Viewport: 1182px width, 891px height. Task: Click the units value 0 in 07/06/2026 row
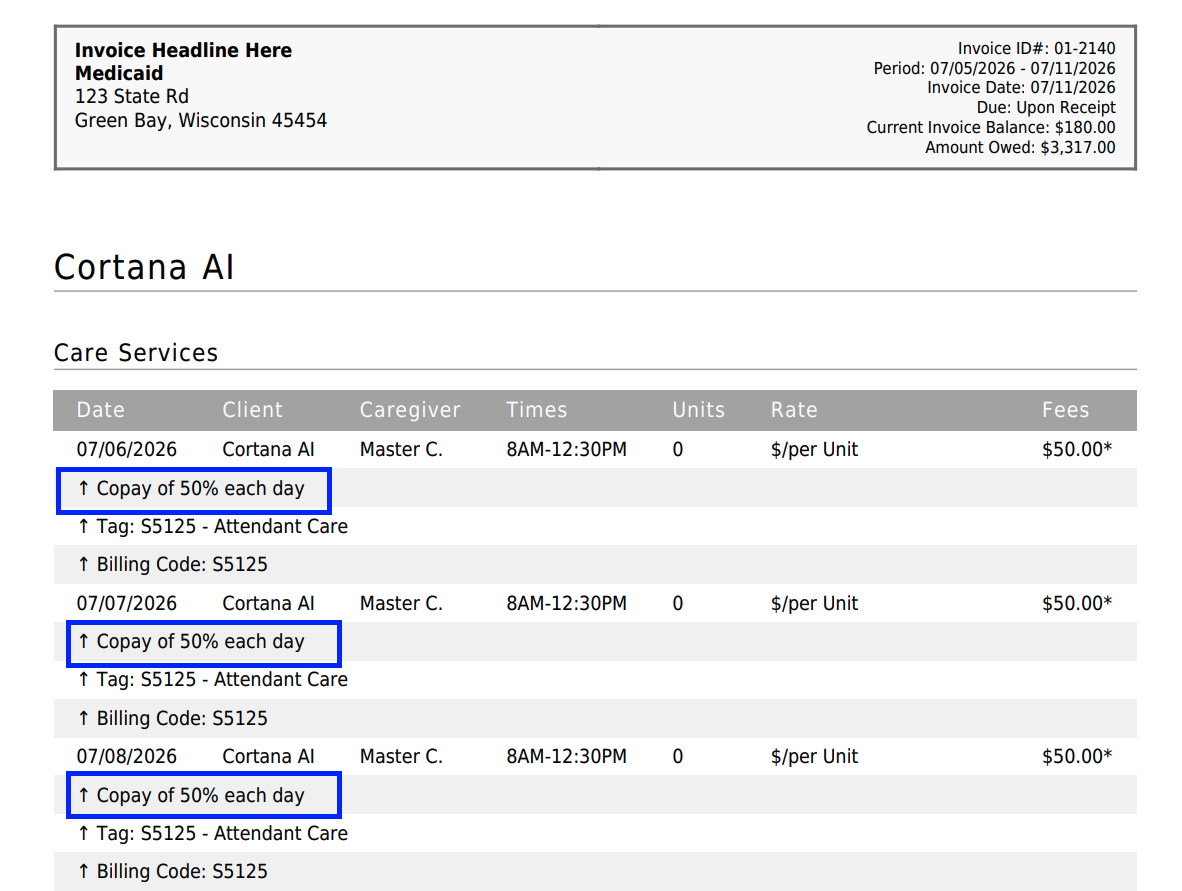[x=678, y=449]
